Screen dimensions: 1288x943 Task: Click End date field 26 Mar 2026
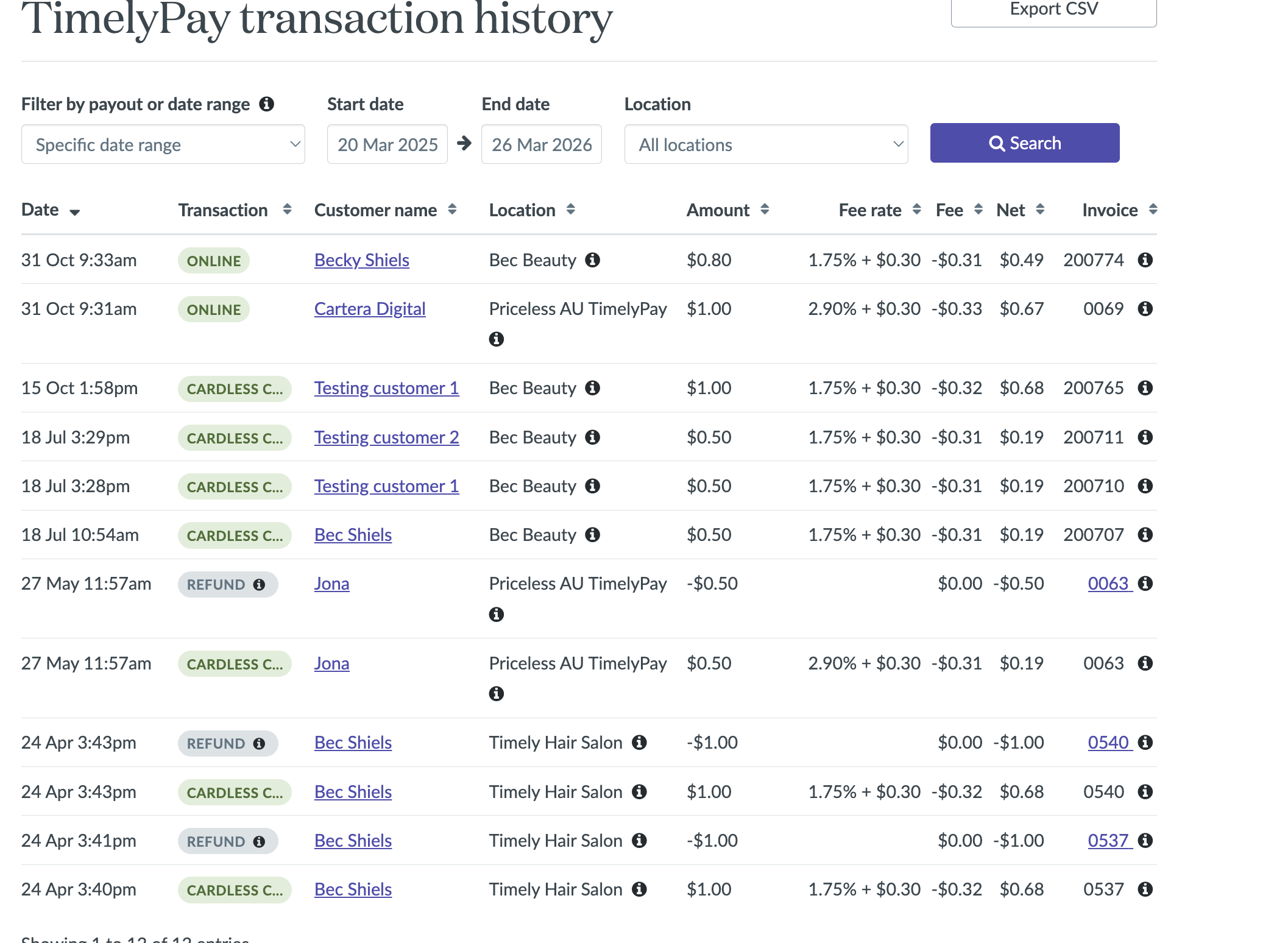pos(541,144)
